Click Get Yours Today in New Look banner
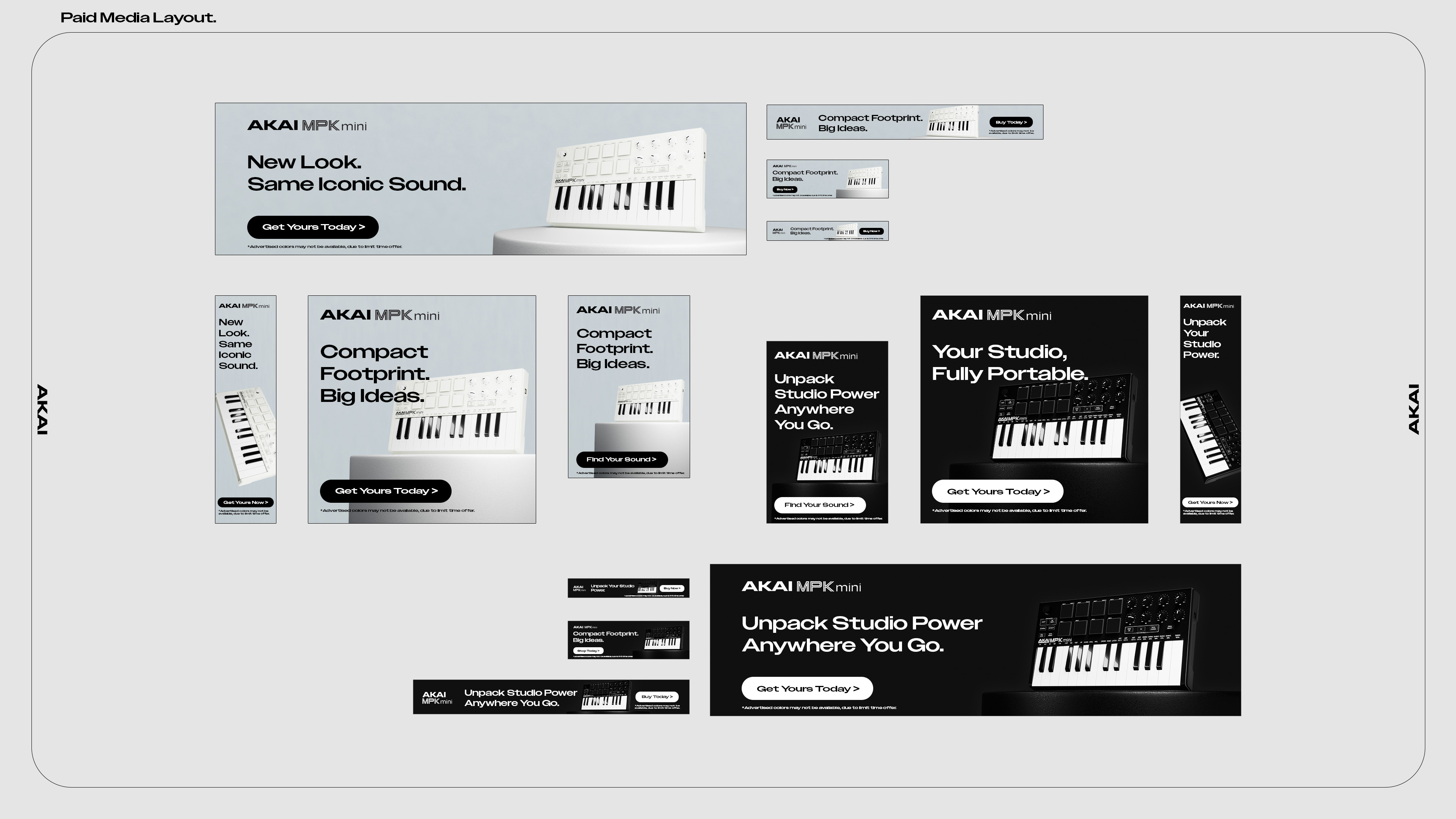Viewport: 1456px width, 819px height. coord(312,227)
